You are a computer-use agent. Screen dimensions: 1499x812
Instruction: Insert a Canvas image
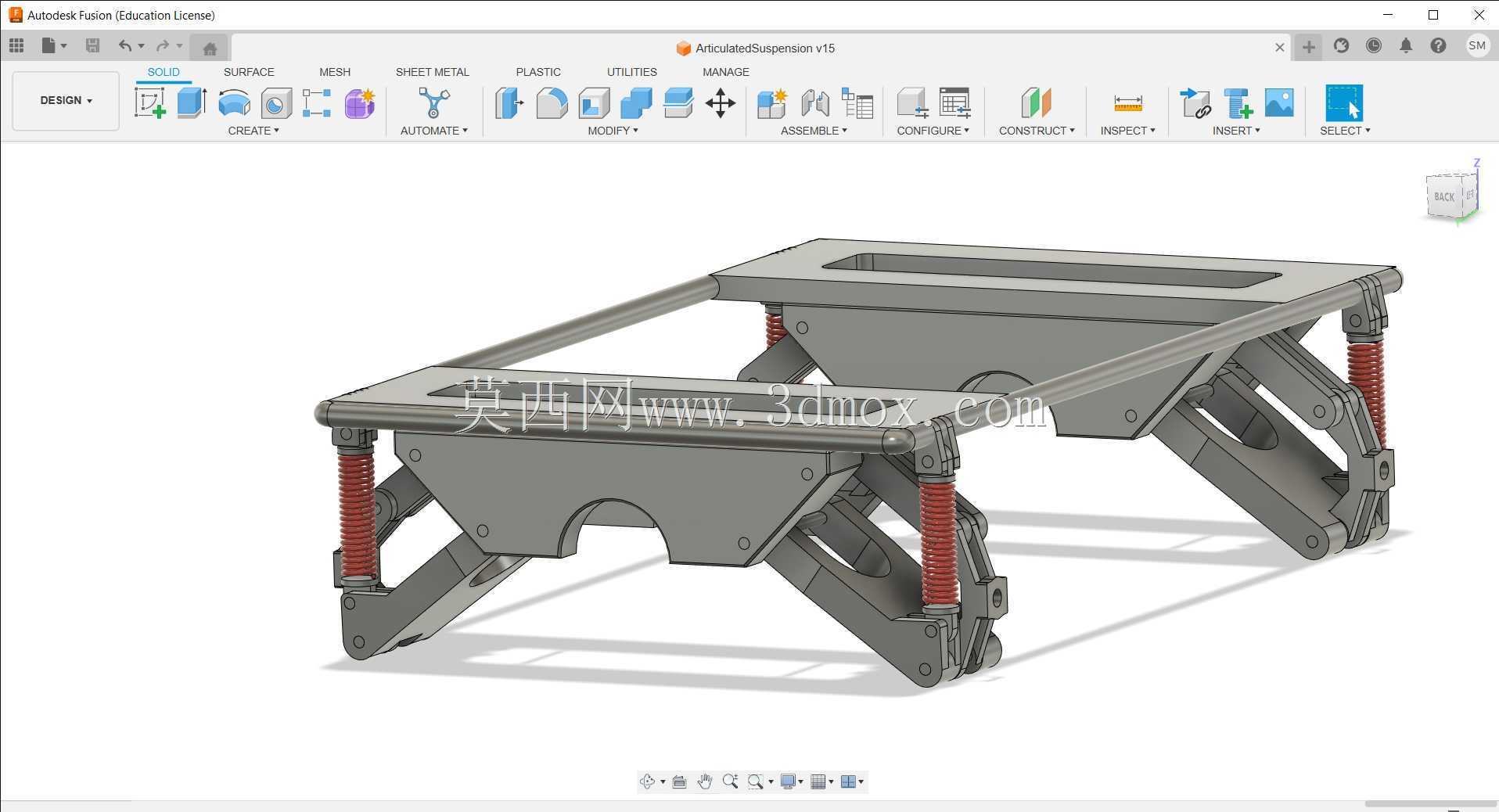pos(1279,102)
